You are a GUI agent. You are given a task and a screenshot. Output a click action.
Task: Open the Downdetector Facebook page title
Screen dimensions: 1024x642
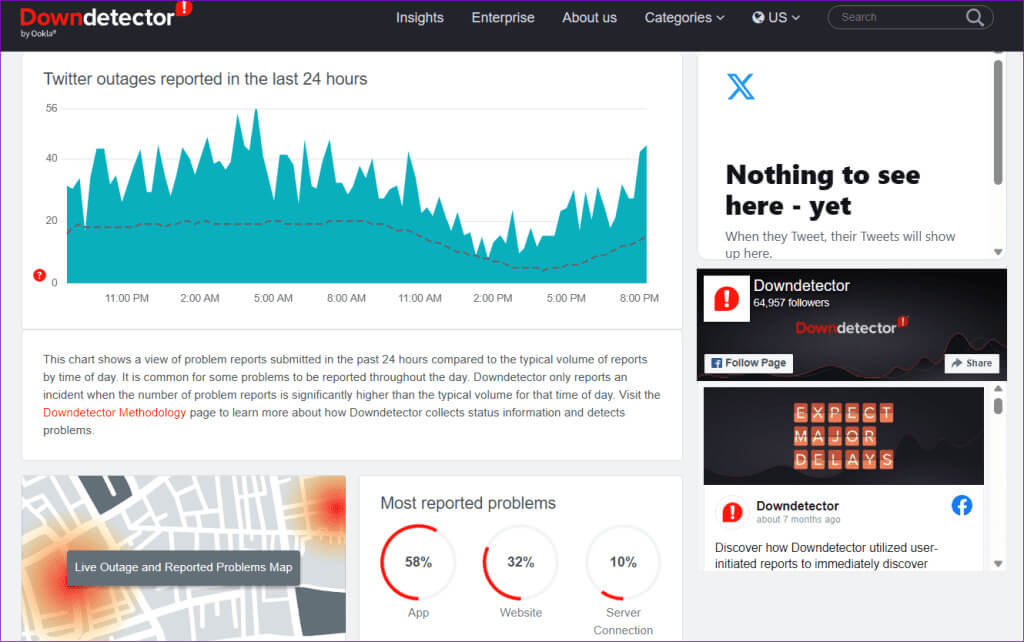801,285
